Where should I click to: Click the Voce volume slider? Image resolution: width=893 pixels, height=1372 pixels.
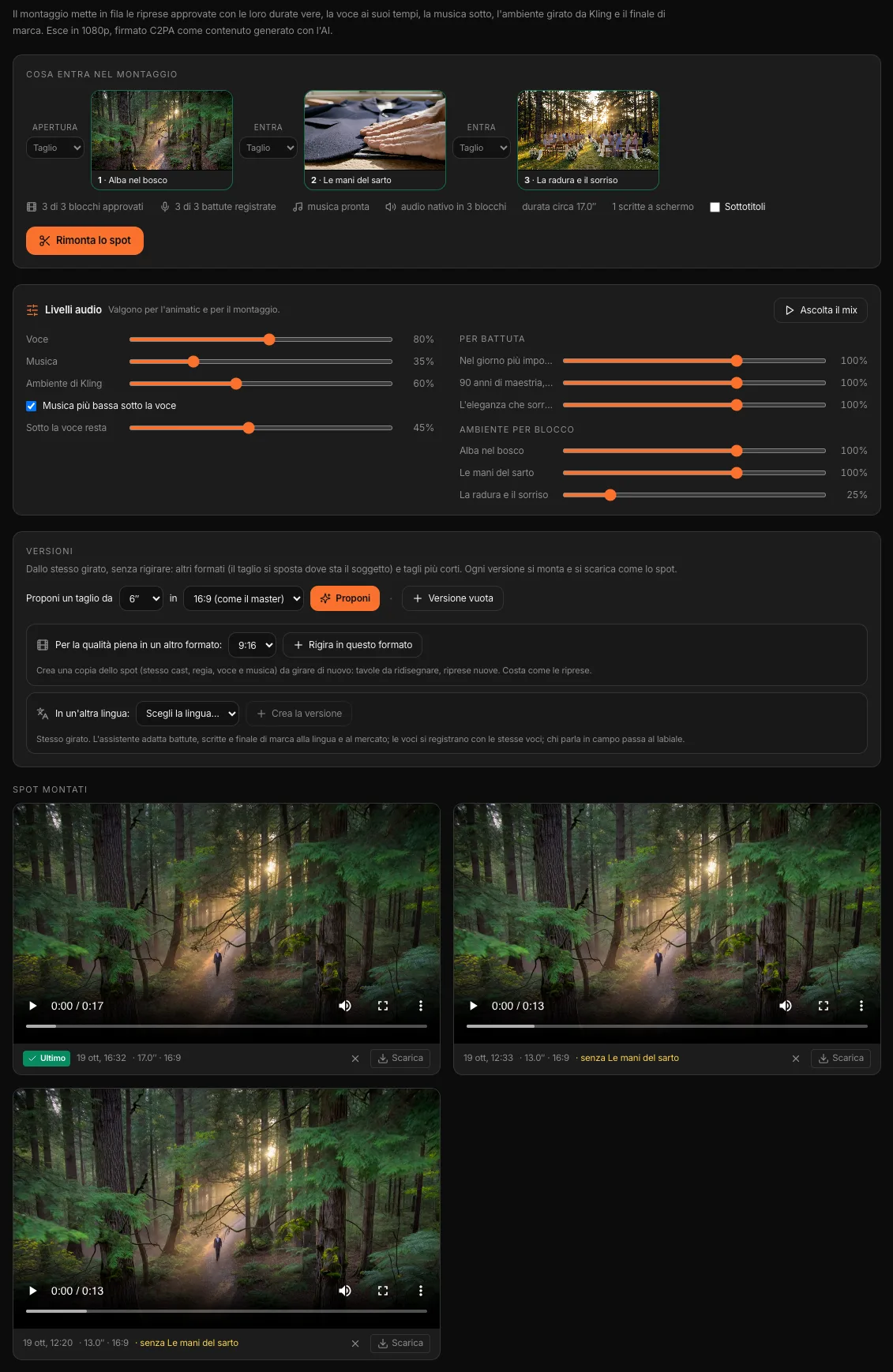[261, 339]
